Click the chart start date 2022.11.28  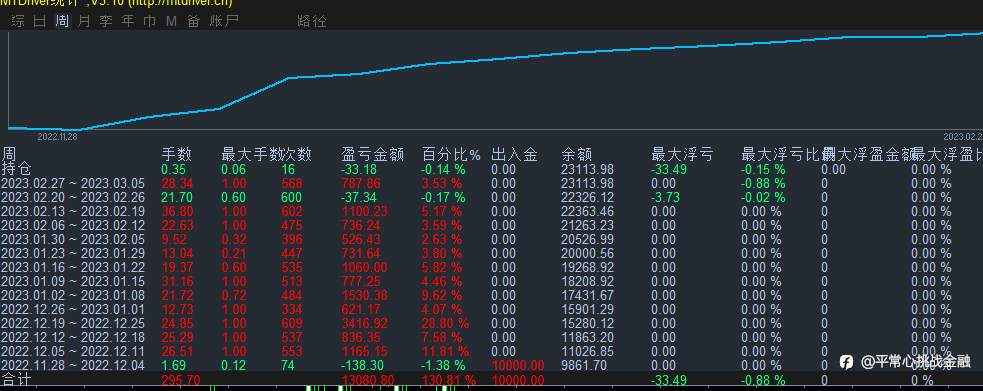pyautogui.click(x=57, y=137)
